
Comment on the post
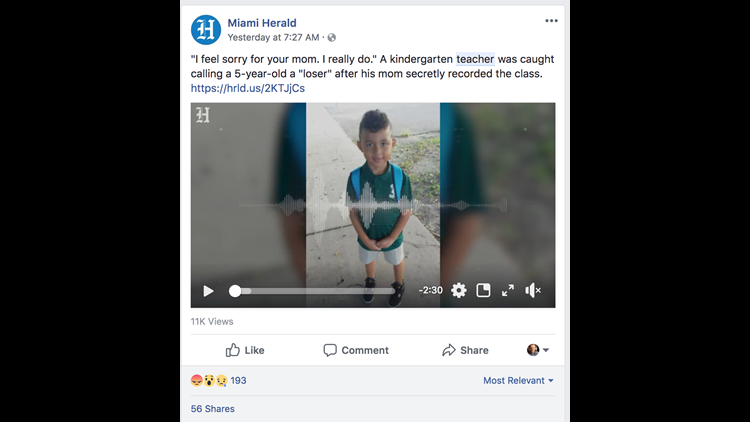(x=356, y=350)
